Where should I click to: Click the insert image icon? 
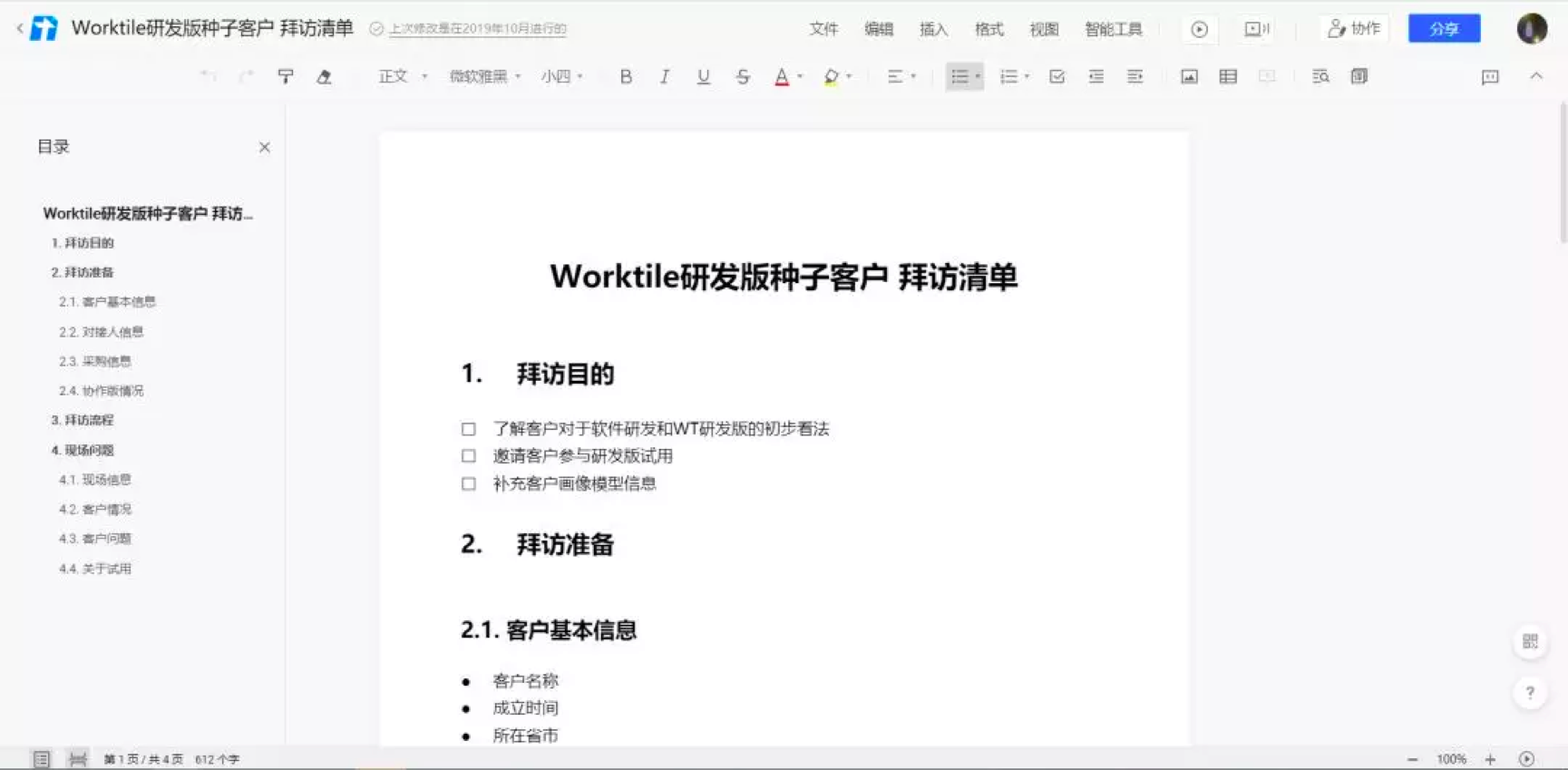[x=1189, y=77]
